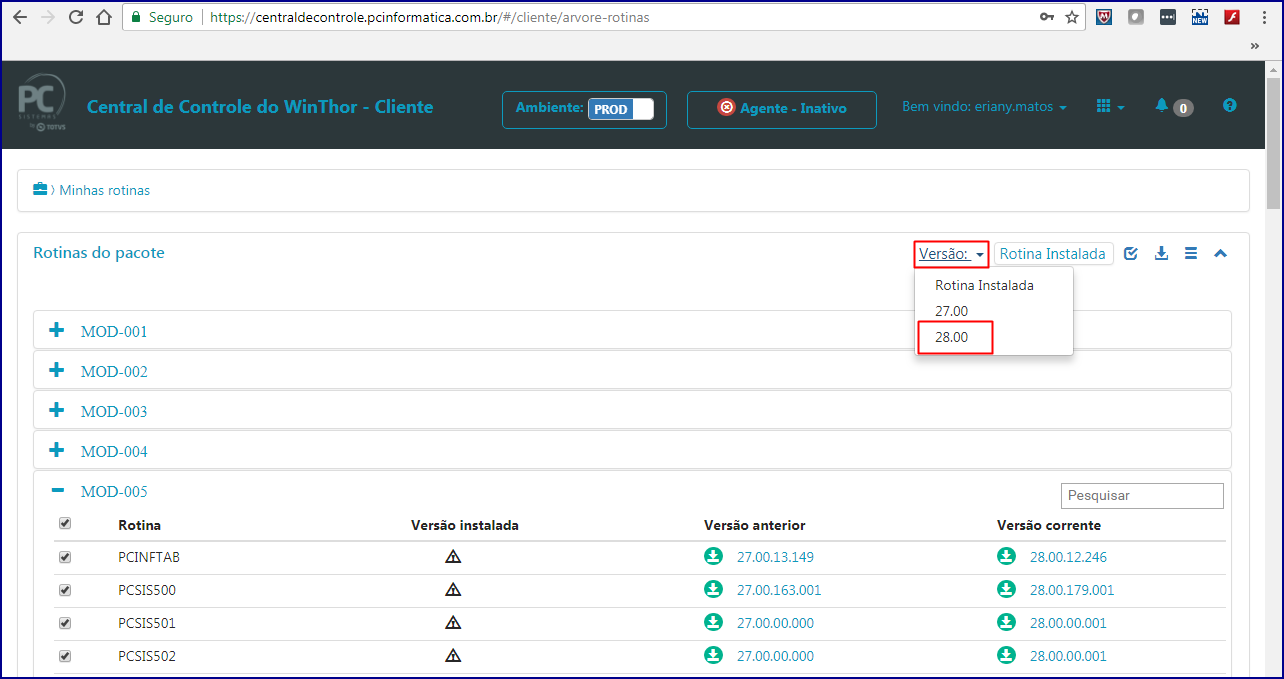Click the saved password key icon

pos(1047,17)
